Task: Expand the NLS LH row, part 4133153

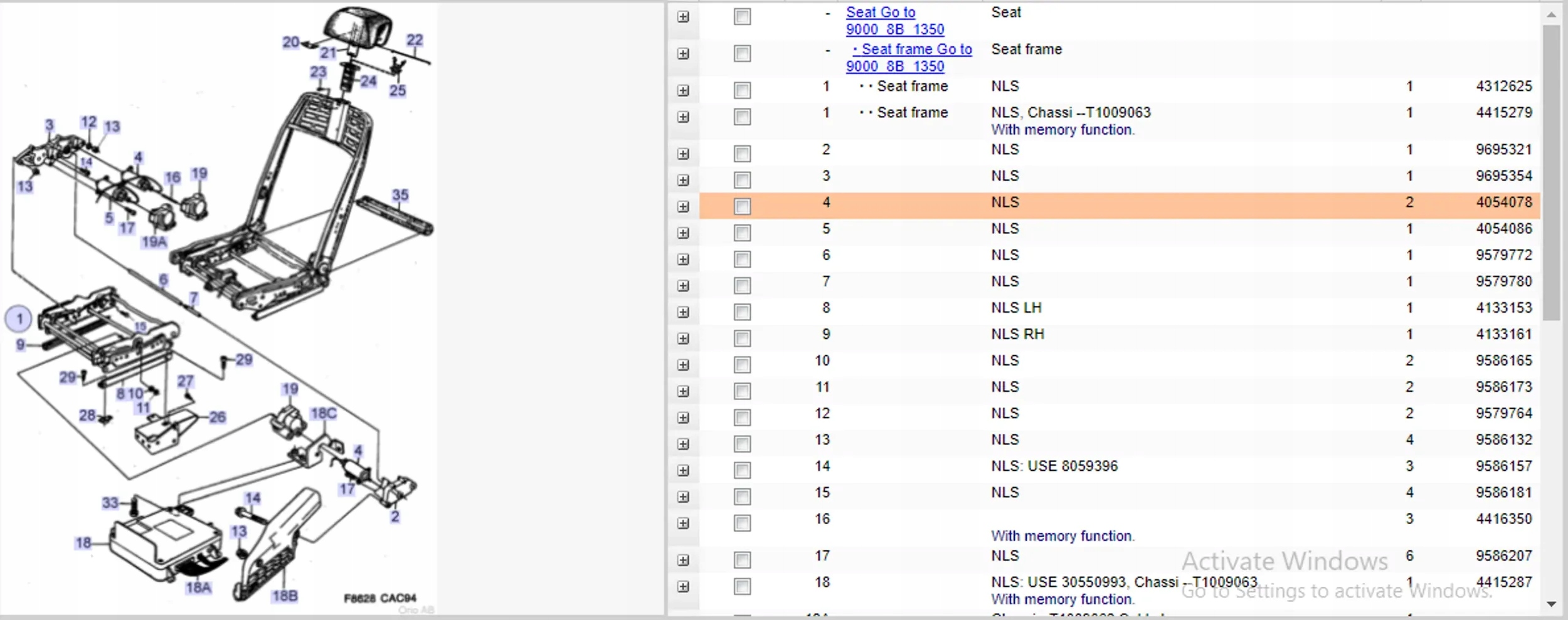Action: [683, 312]
